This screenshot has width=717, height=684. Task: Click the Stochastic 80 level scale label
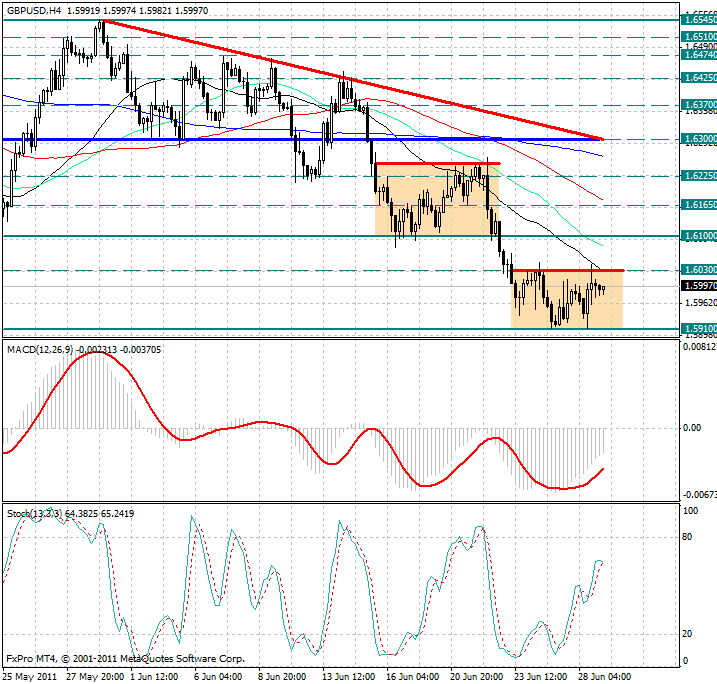coord(686,536)
